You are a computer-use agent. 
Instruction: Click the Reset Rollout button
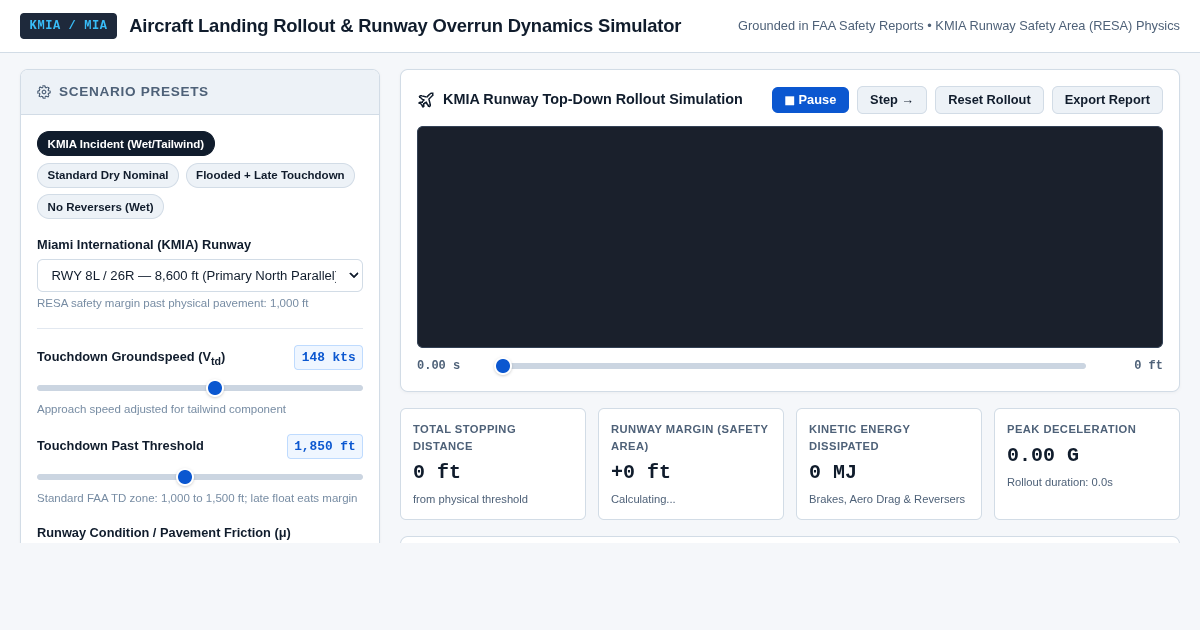click(989, 100)
